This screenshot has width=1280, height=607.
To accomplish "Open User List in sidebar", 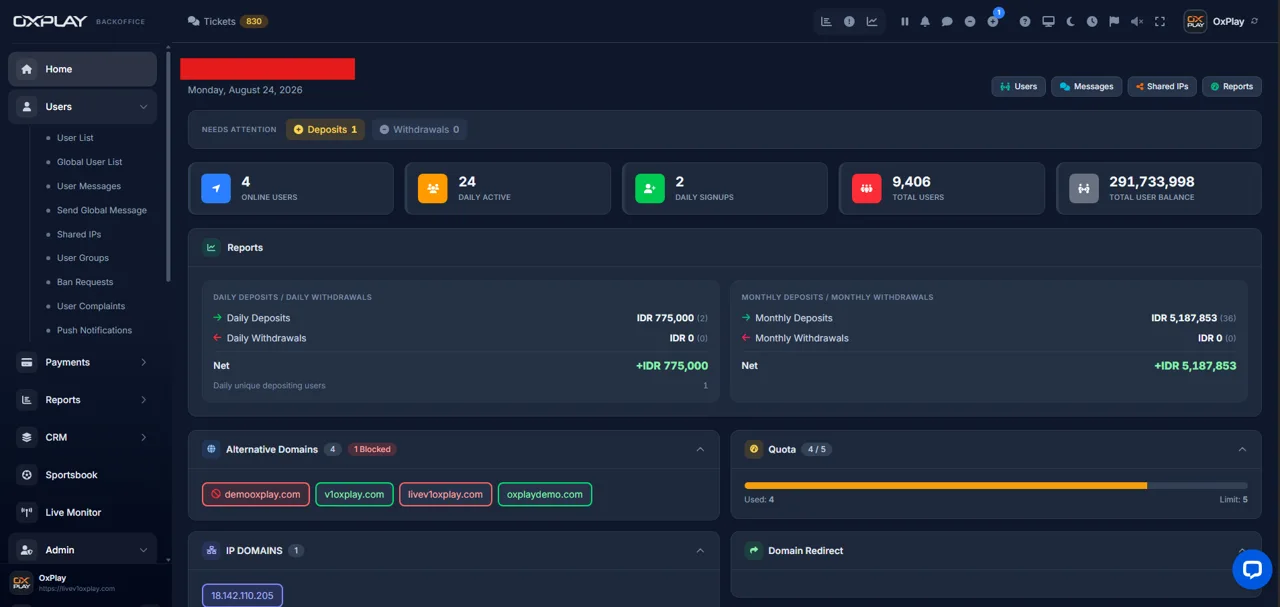I will [x=75, y=138].
